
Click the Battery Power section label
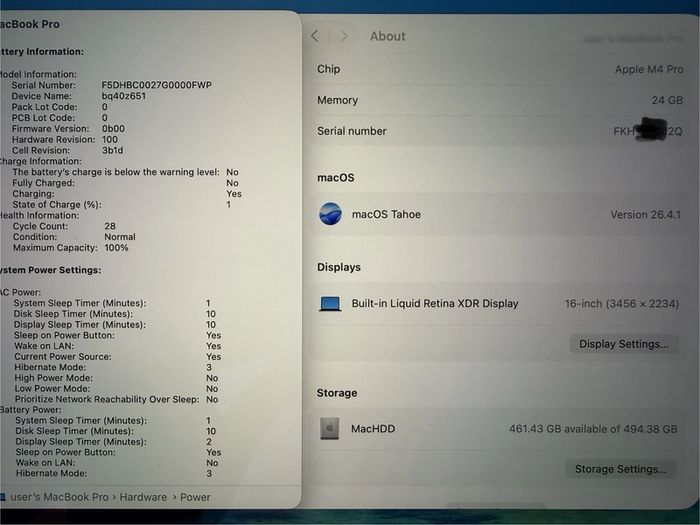pos(31,410)
